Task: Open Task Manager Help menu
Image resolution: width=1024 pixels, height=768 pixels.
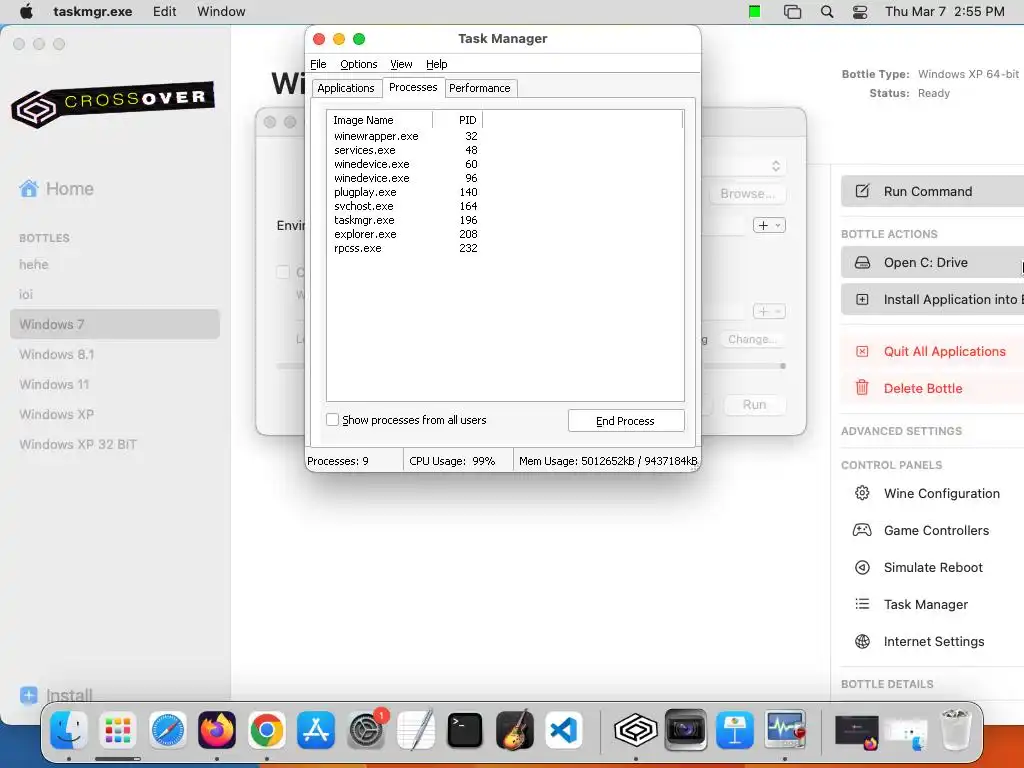Action: 436,64
